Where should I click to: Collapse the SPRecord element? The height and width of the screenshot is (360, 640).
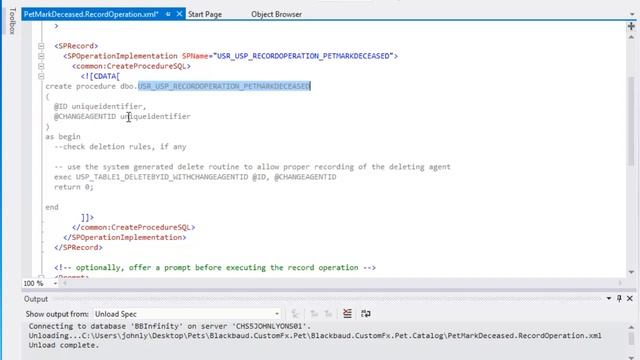(x=41, y=46)
